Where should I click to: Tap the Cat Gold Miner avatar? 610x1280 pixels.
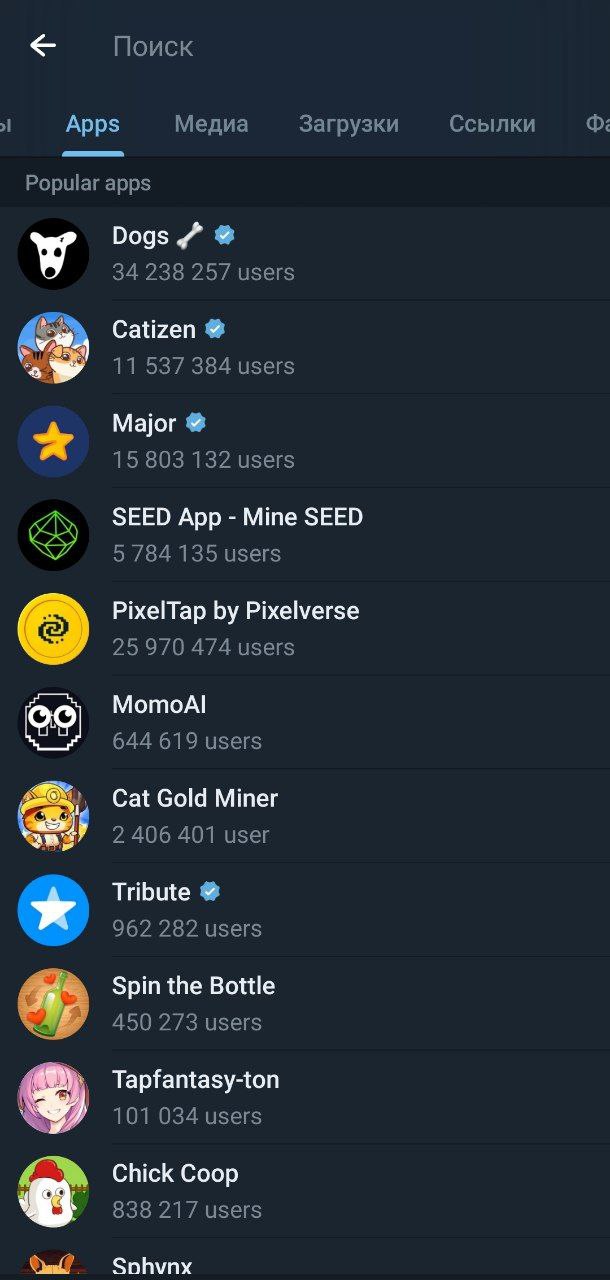[x=53, y=817]
